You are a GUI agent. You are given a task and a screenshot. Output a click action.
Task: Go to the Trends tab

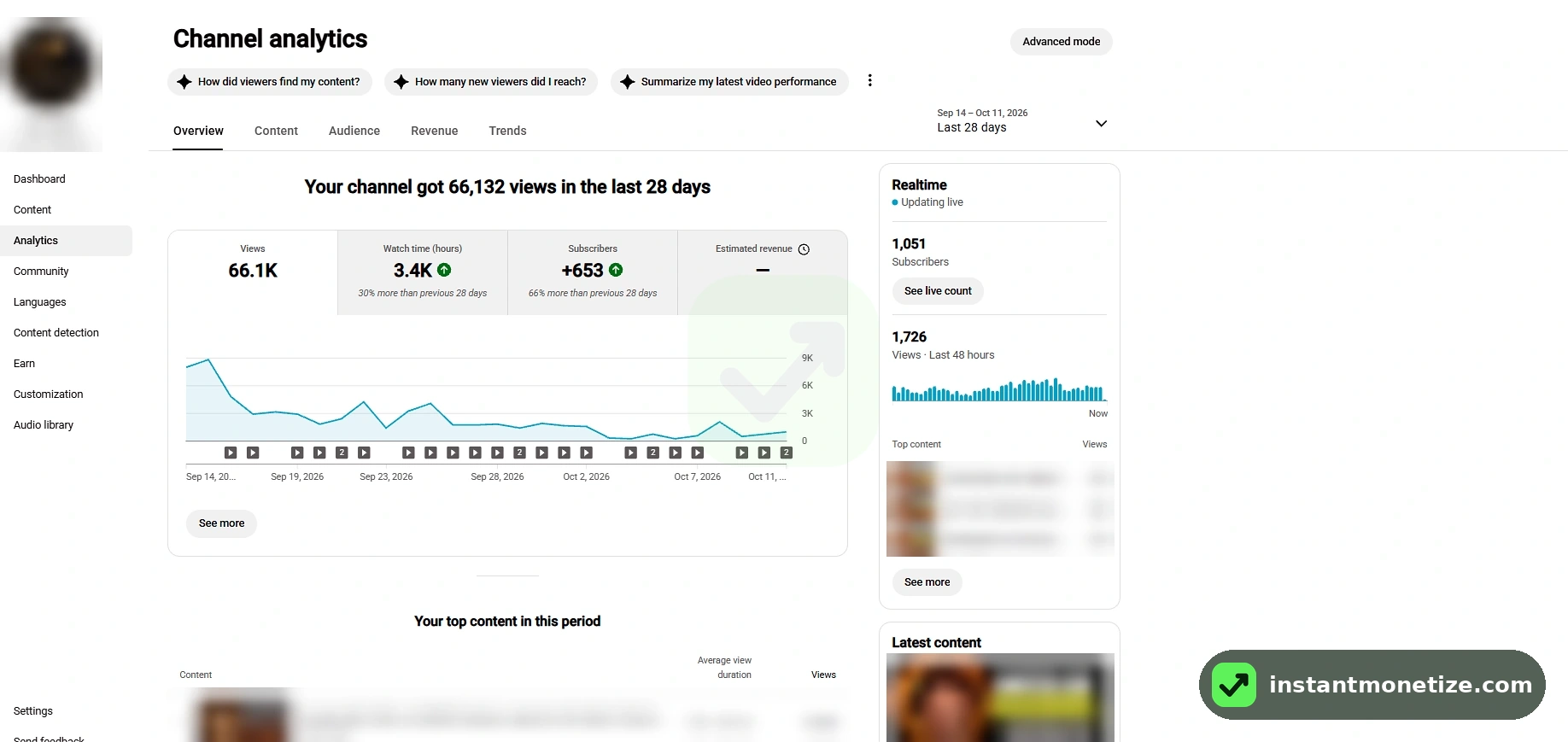tap(507, 131)
